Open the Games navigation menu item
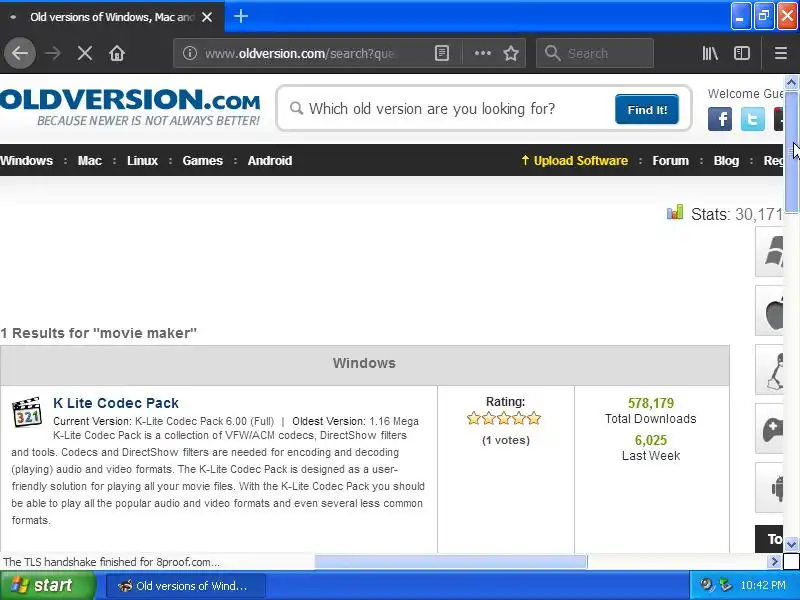Viewport: 800px width, 600px height. [203, 161]
